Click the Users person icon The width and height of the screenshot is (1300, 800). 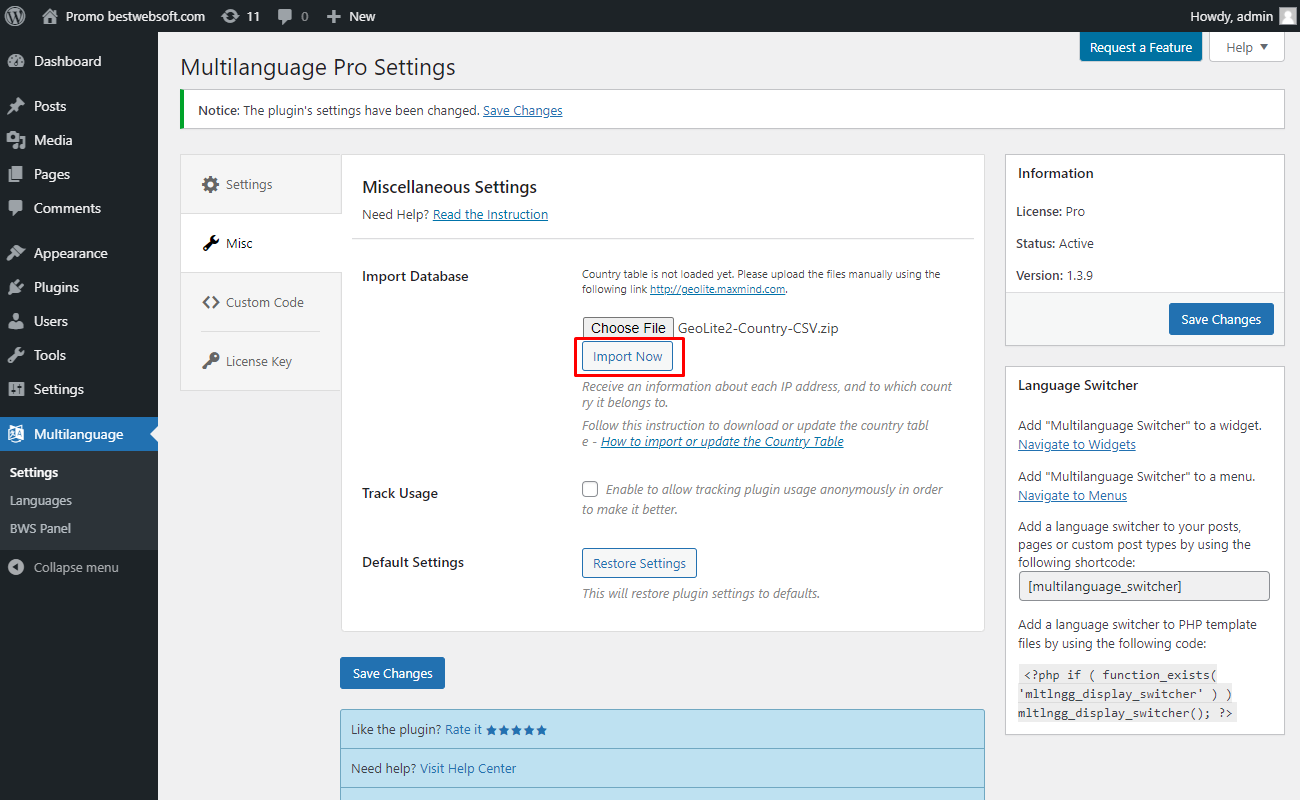click(x=16, y=321)
